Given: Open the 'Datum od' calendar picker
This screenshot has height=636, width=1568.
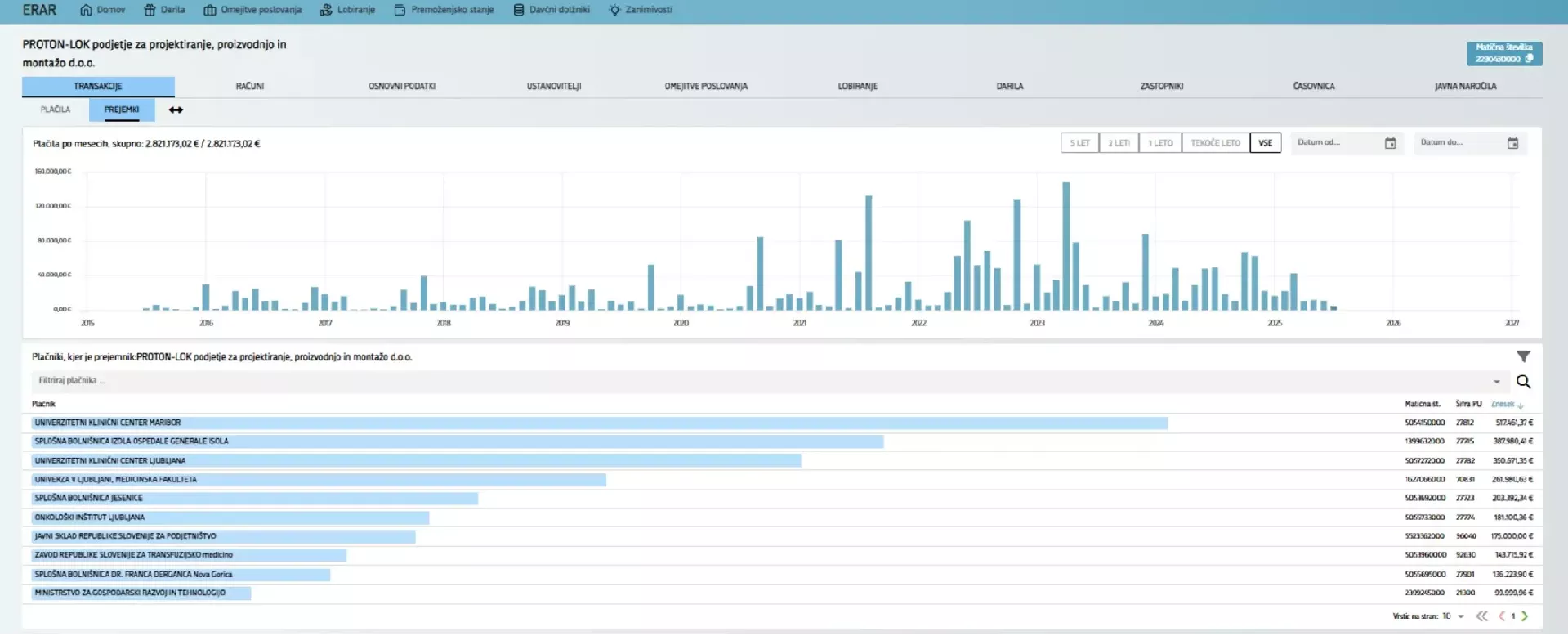Looking at the screenshot, I should tap(1390, 143).
